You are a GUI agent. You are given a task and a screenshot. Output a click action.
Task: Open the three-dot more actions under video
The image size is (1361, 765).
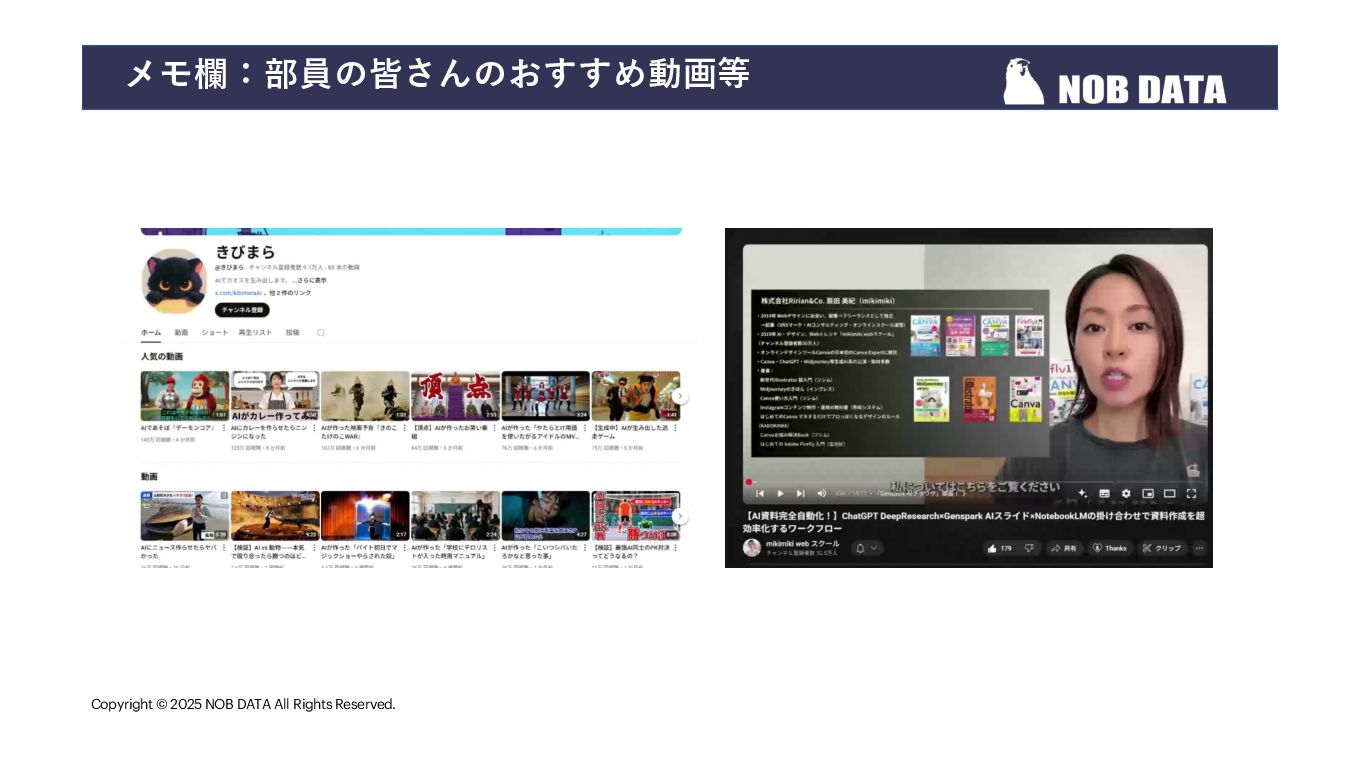coord(1199,548)
